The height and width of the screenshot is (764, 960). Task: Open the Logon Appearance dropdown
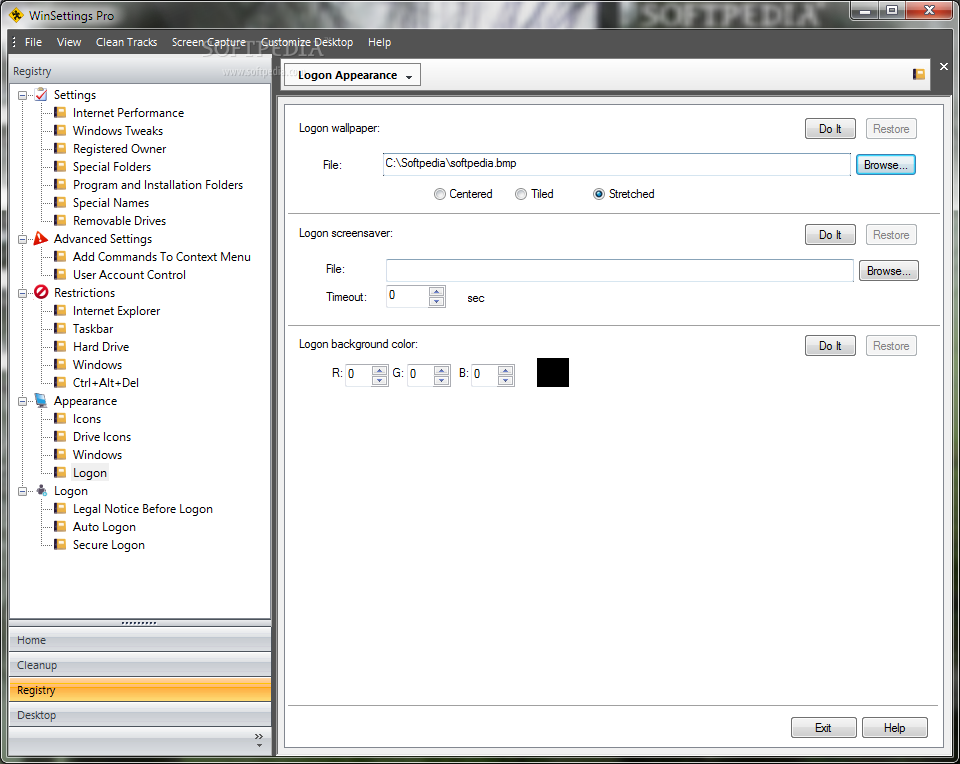point(353,75)
